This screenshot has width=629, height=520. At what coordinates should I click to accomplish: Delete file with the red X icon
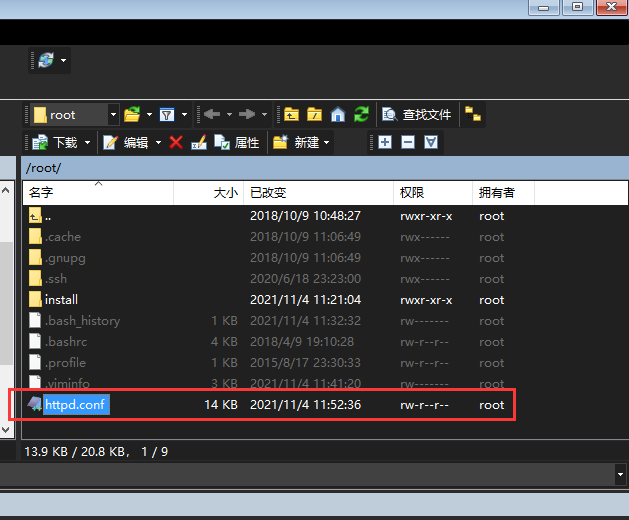click(176, 142)
